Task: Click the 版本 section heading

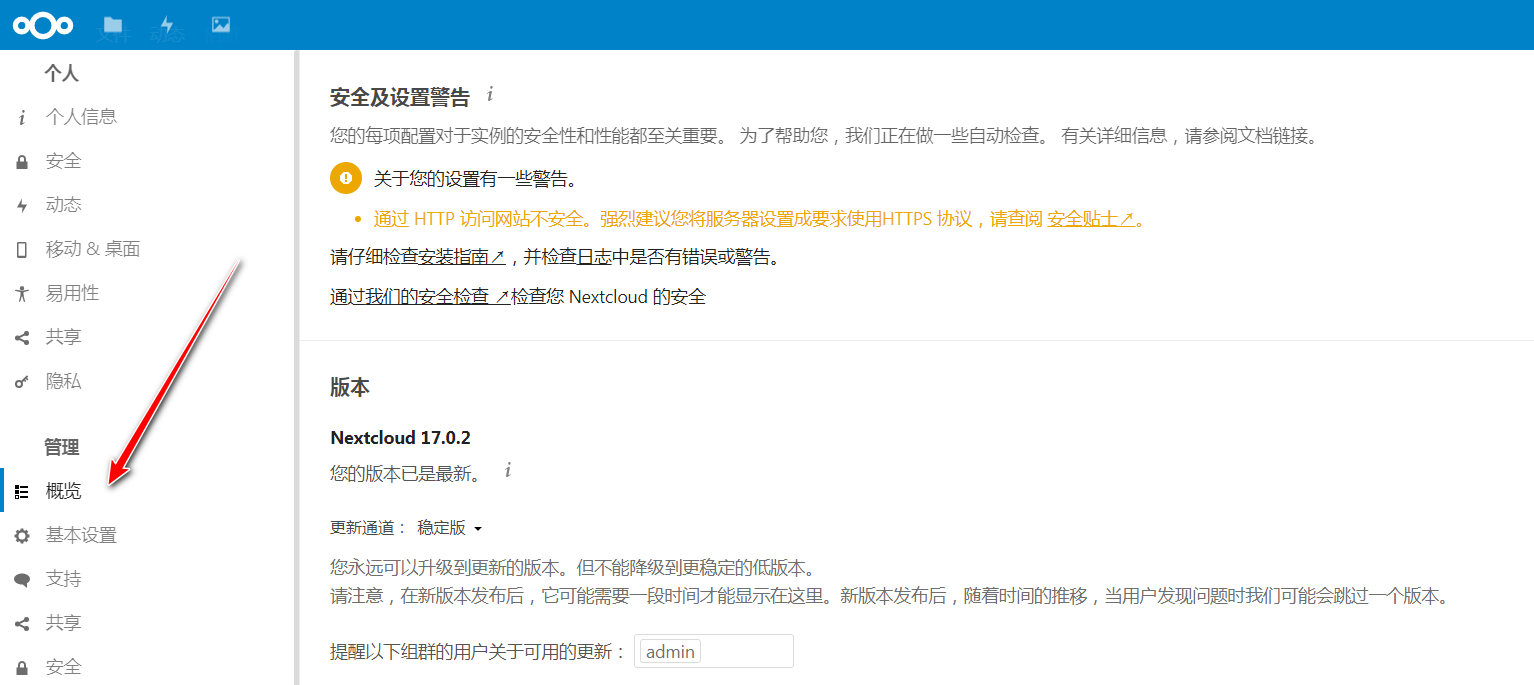Action: 350,388
